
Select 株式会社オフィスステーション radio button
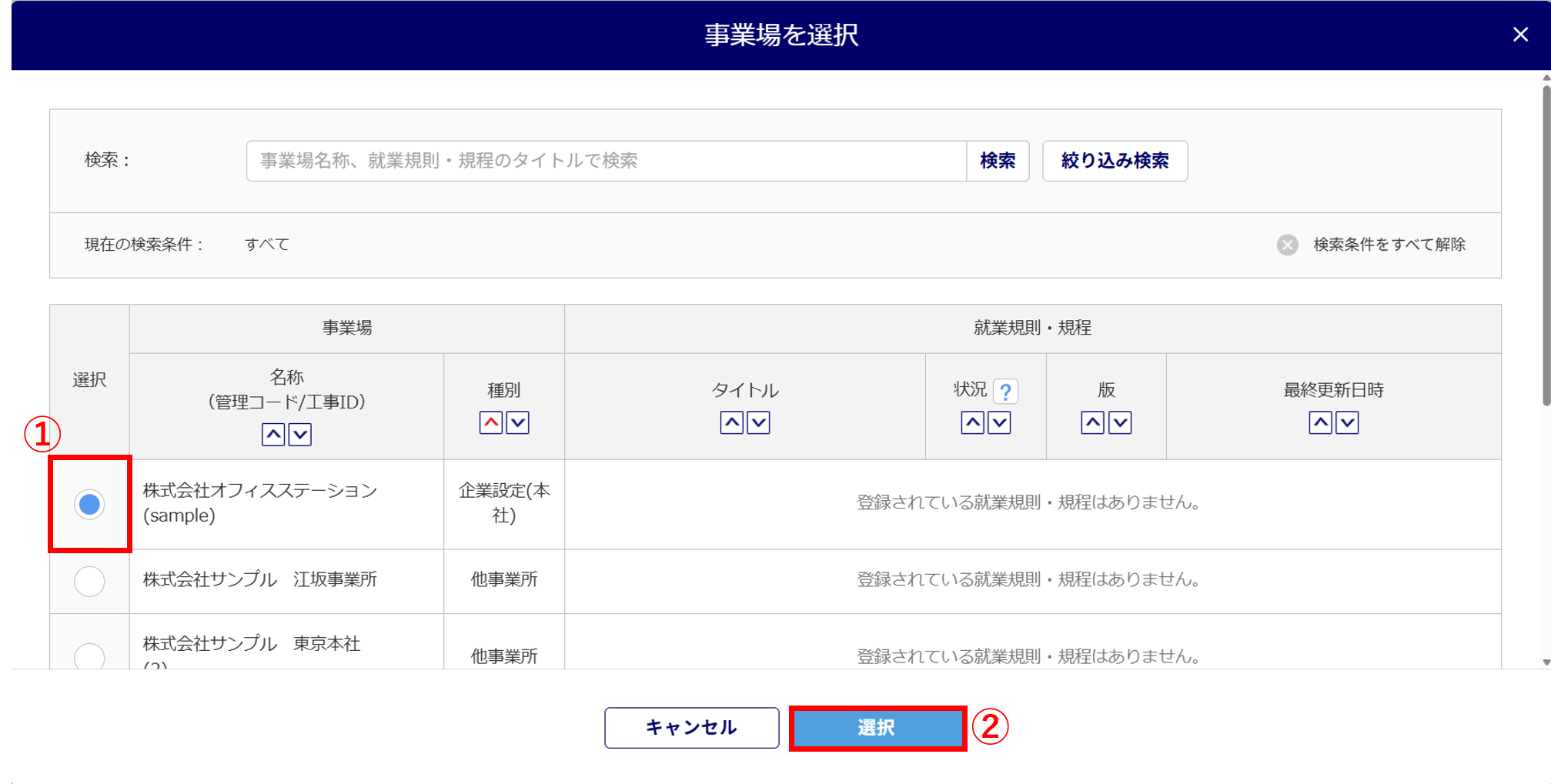pos(89,504)
